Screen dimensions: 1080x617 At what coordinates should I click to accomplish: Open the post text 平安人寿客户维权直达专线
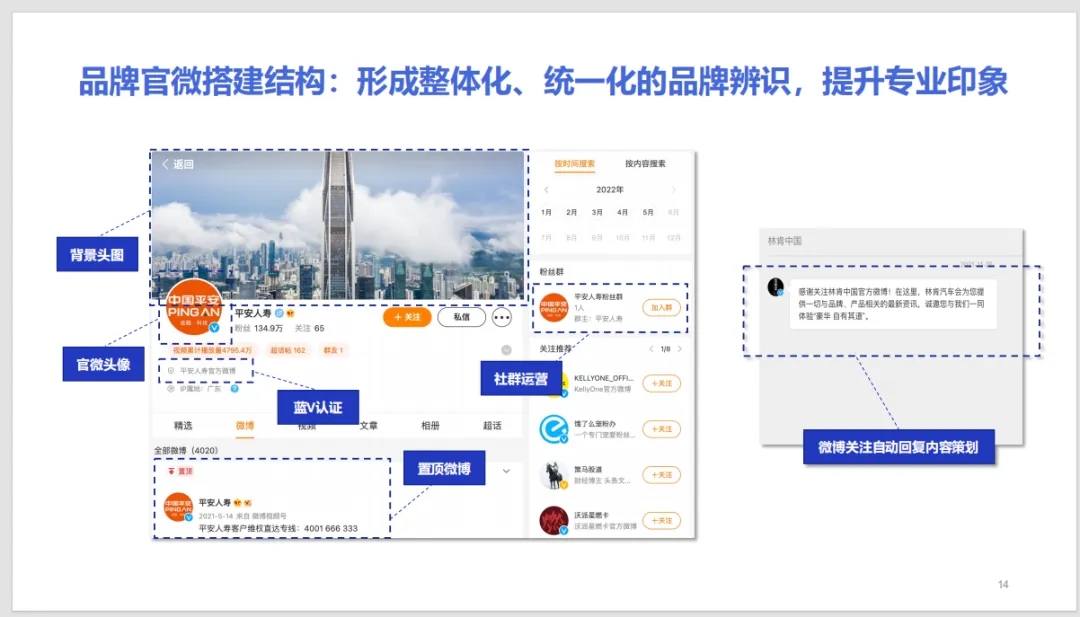[278, 529]
